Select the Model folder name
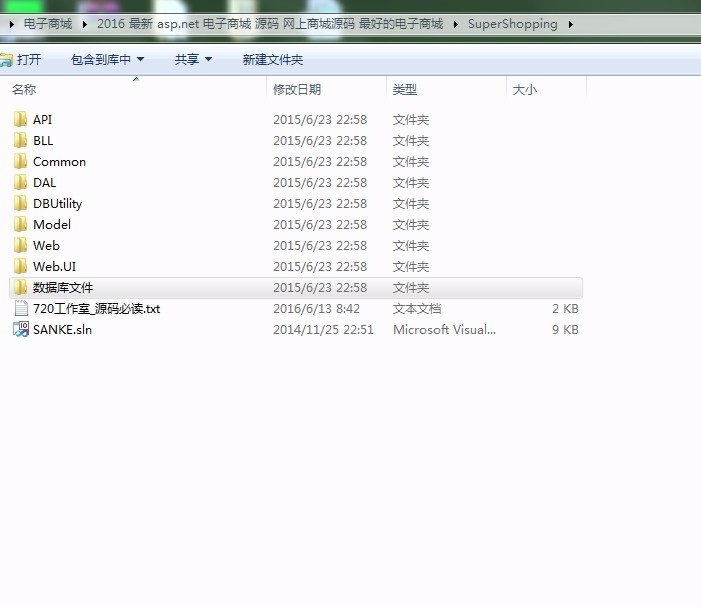 coord(52,224)
